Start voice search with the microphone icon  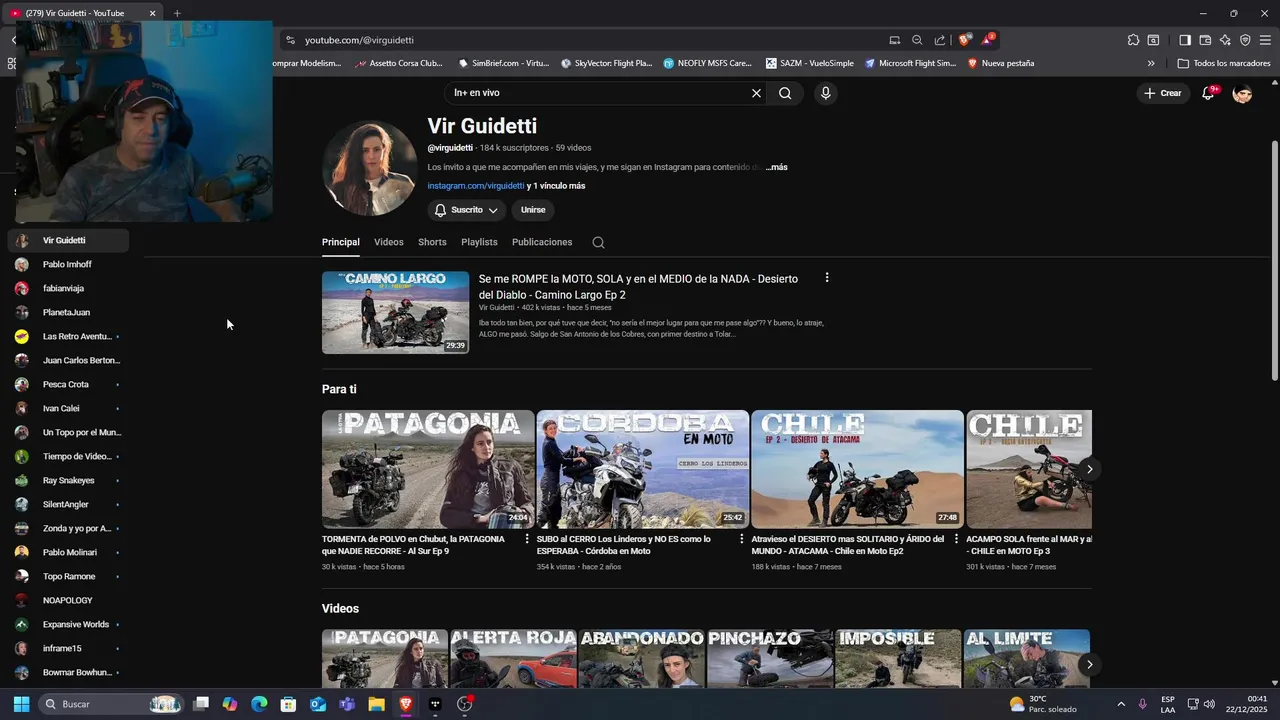[825, 93]
